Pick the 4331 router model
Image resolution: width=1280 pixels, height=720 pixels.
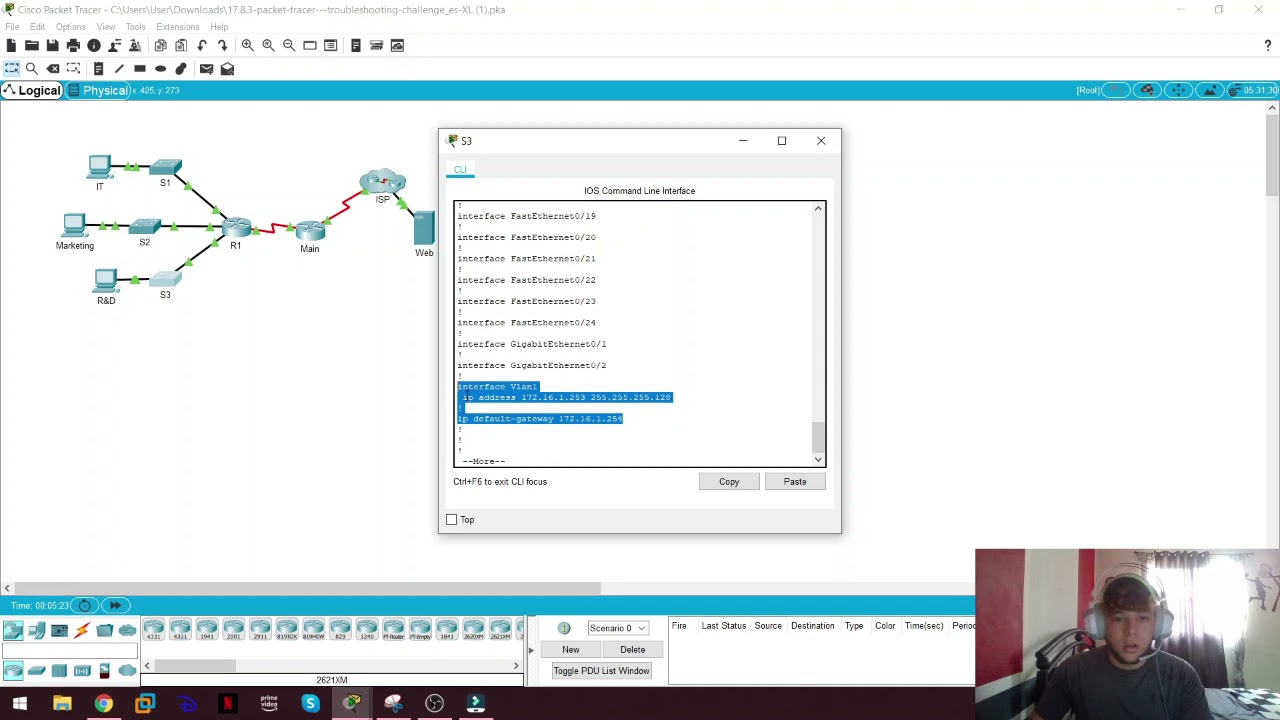tap(153, 629)
